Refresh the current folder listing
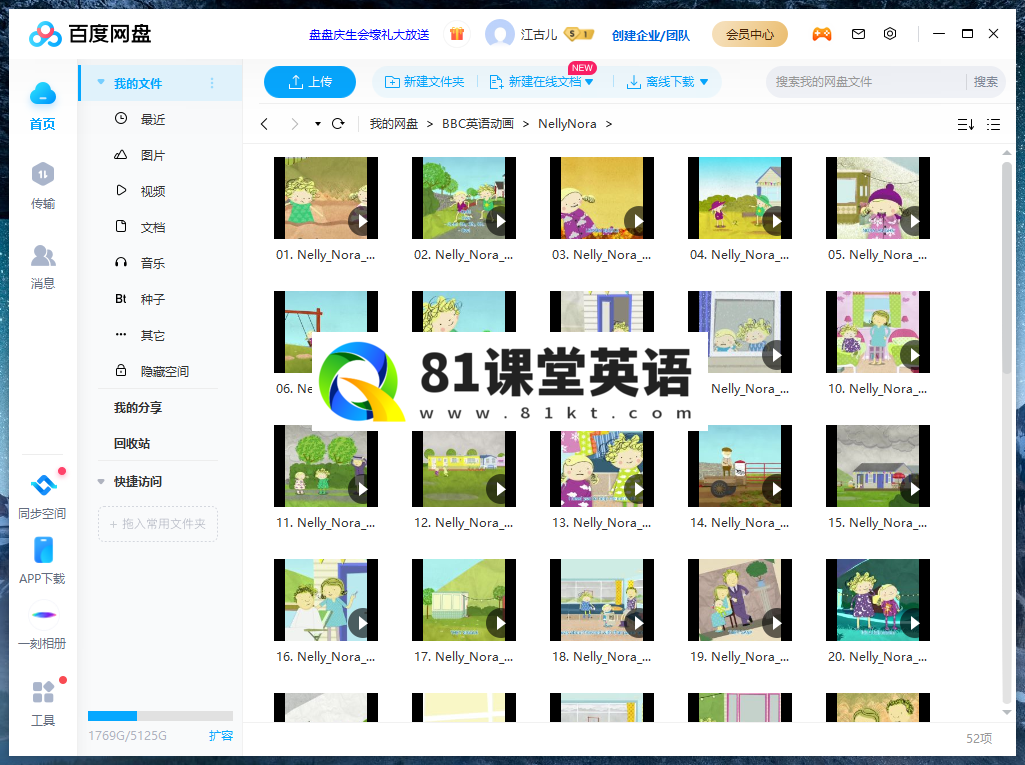Image resolution: width=1025 pixels, height=765 pixels. pos(338,124)
